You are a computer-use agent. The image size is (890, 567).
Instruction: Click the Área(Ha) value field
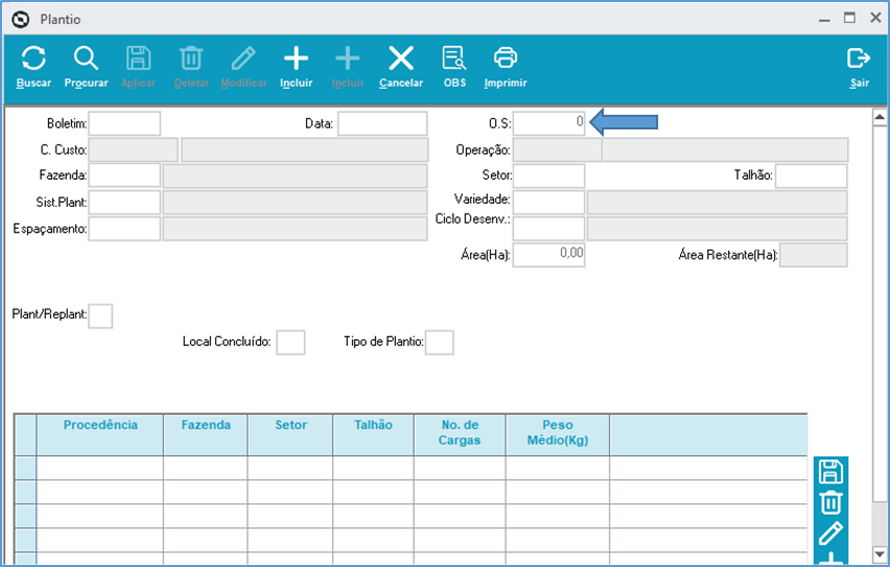tap(548, 255)
